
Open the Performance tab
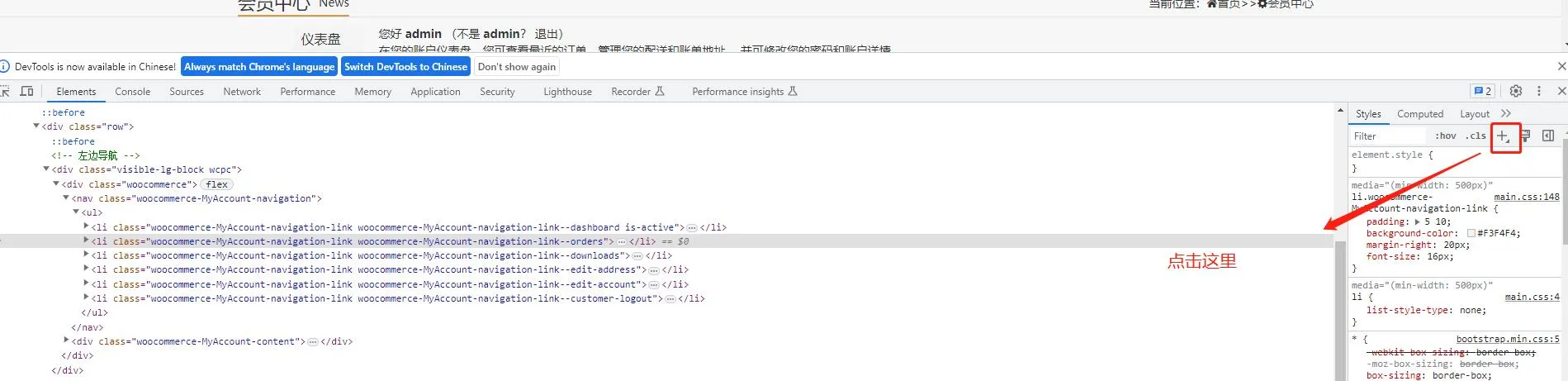pos(308,92)
